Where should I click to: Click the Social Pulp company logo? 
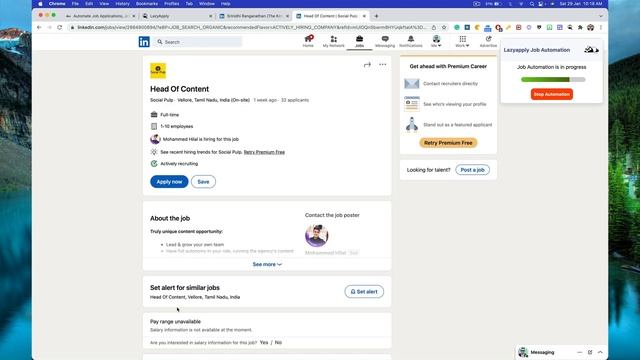158,71
